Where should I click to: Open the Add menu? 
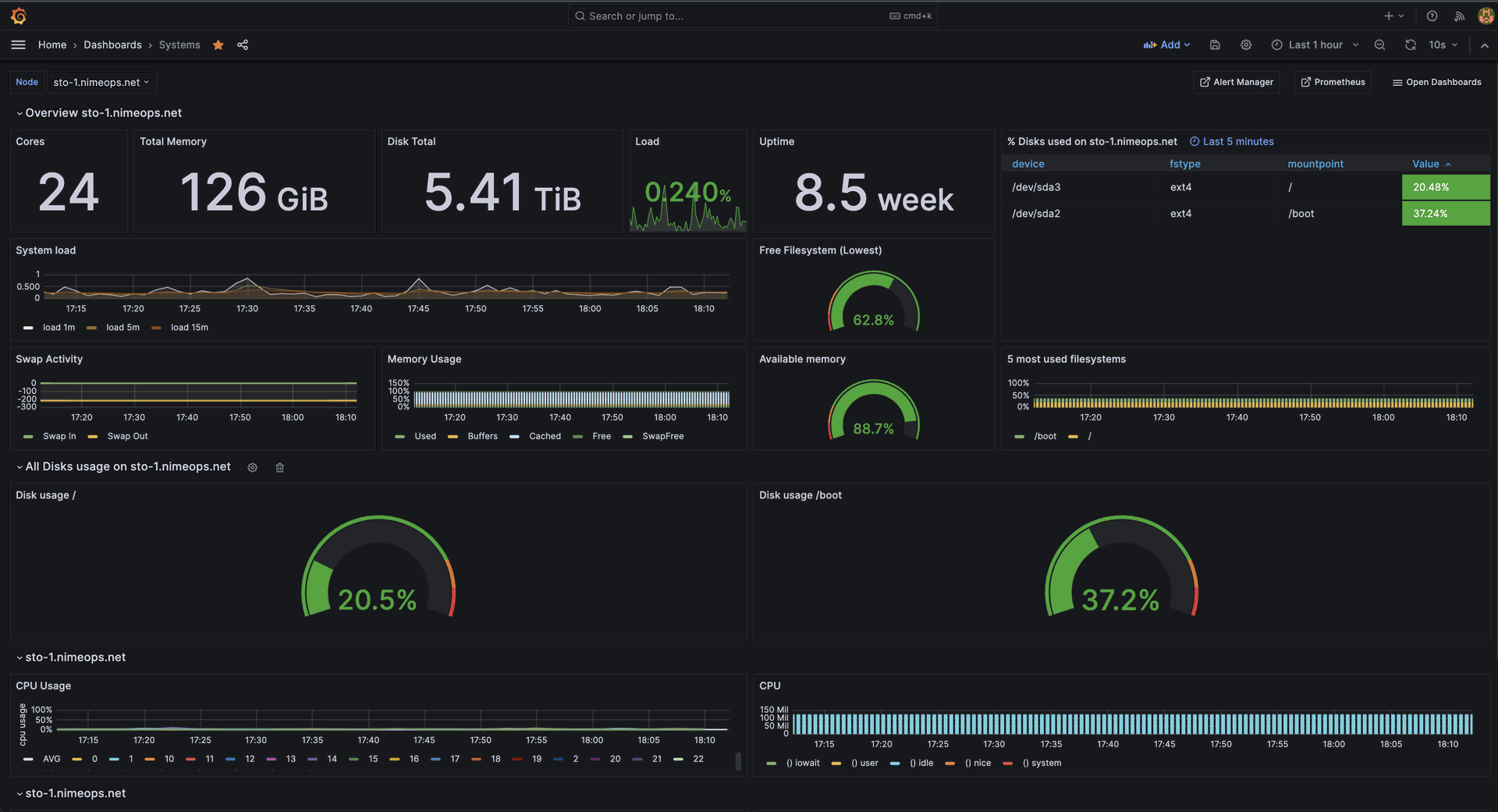pyautogui.click(x=1167, y=45)
